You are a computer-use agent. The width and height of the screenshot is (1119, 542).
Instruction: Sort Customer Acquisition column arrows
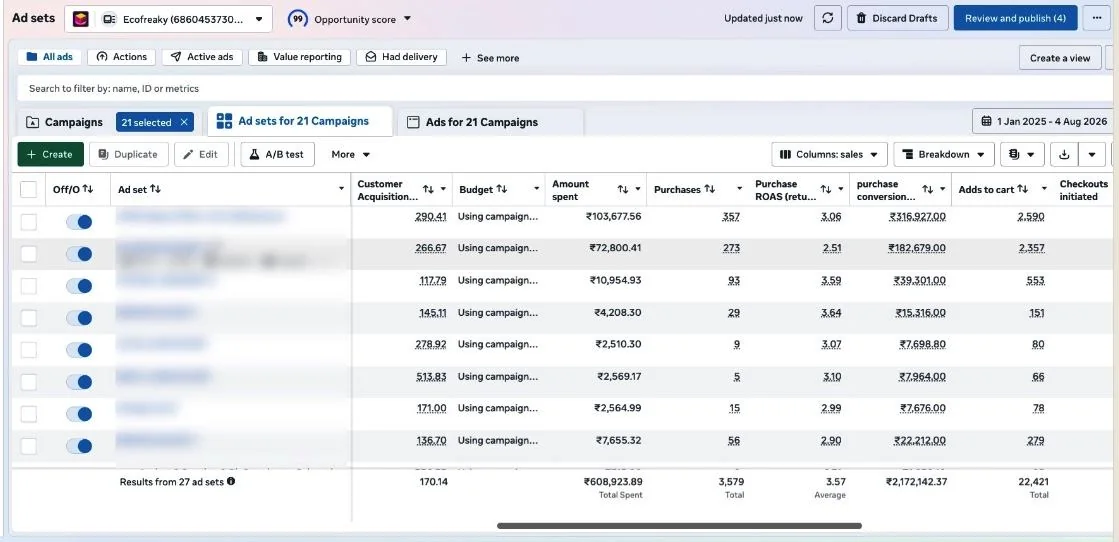point(428,189)
